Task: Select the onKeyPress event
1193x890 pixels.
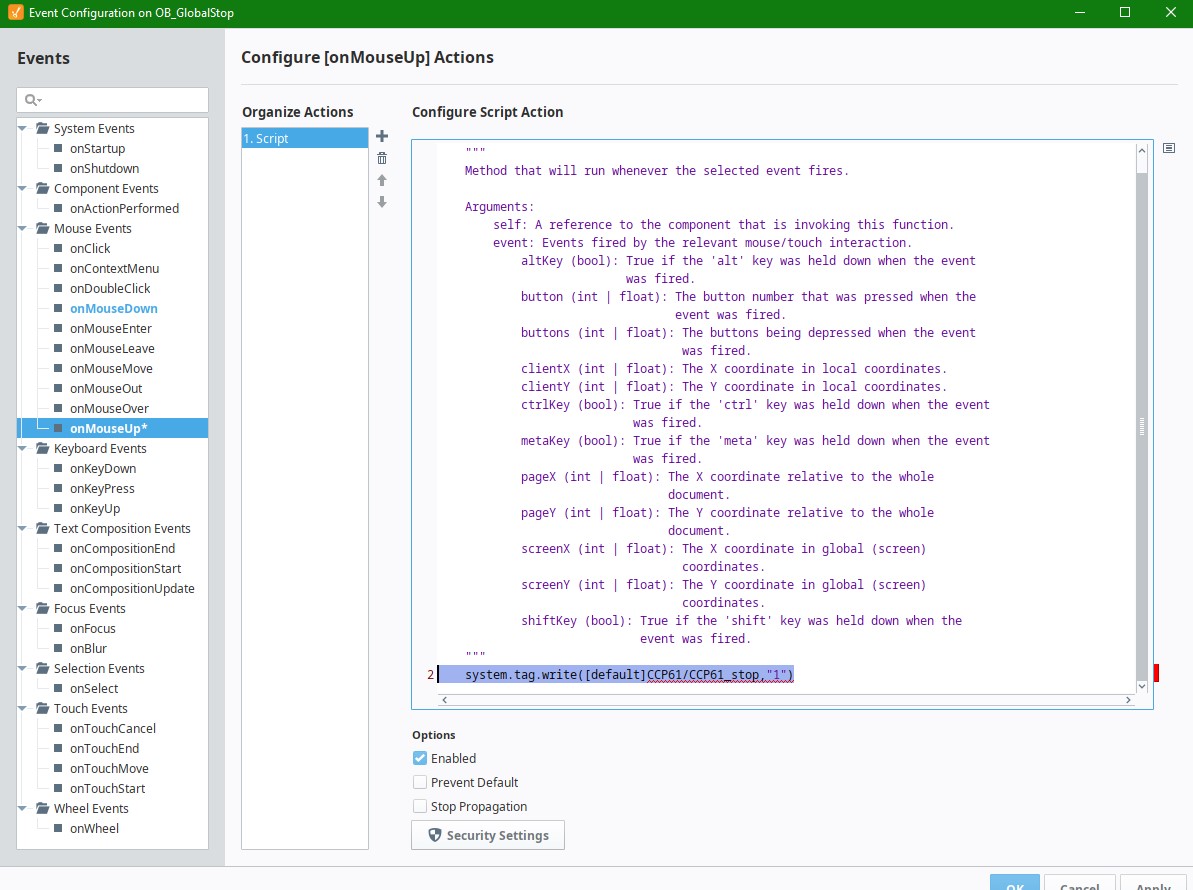Action: (x=102, y=488)
